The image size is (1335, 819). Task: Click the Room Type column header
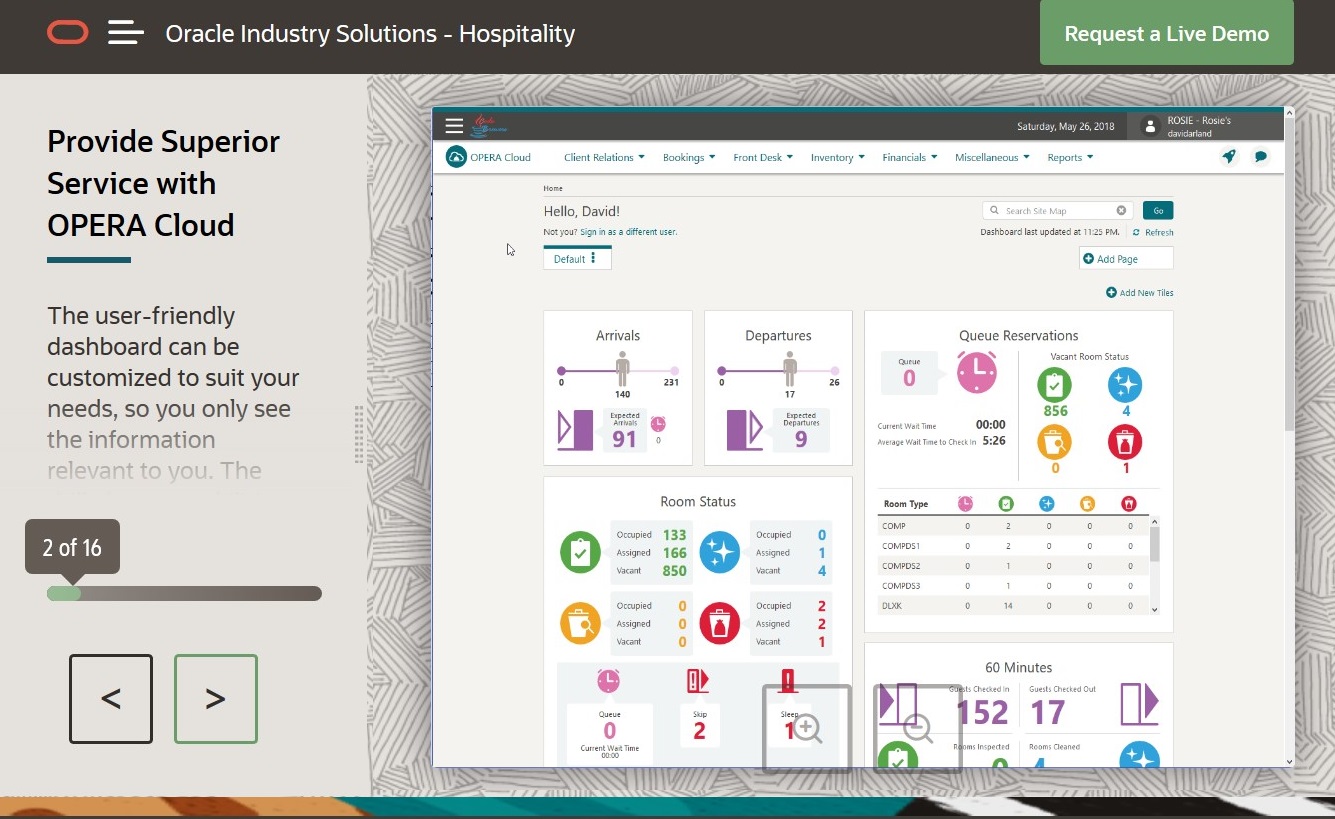[906, 504]
